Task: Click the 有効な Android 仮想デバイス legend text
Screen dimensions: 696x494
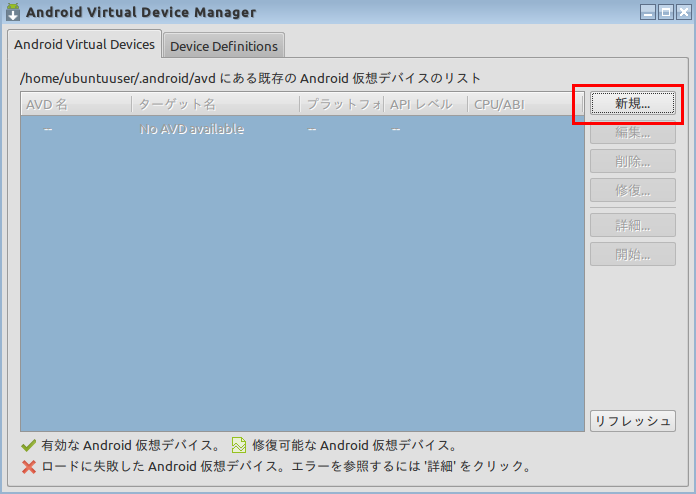Action: coord(130,445)
